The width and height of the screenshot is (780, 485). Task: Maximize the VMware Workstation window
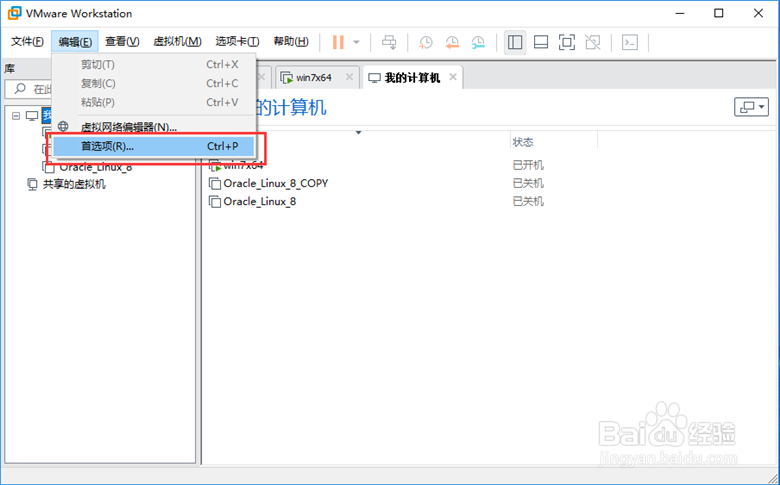pos(719,13)
